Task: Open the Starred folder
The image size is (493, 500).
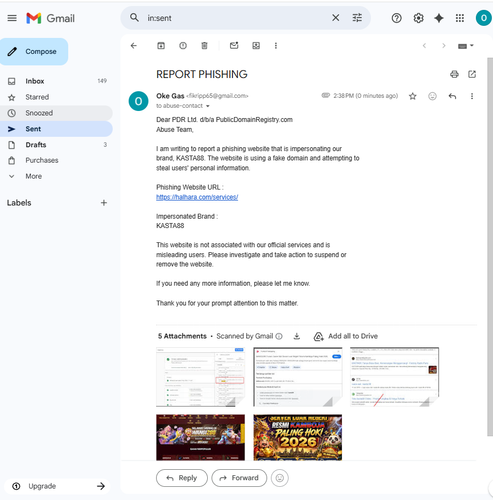Action: (x=56, y=97)
